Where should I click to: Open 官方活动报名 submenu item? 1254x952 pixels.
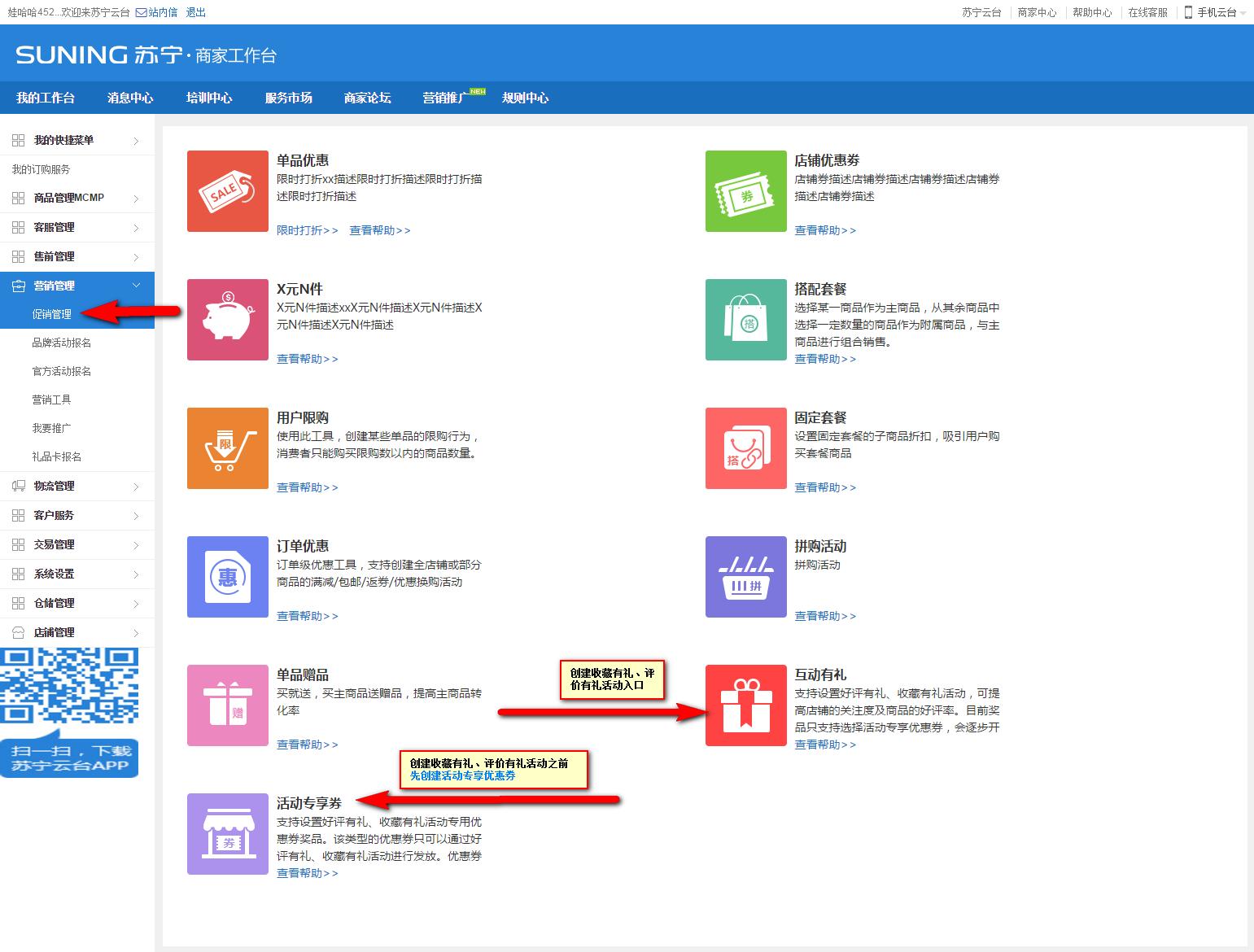(x=62, y=371)
